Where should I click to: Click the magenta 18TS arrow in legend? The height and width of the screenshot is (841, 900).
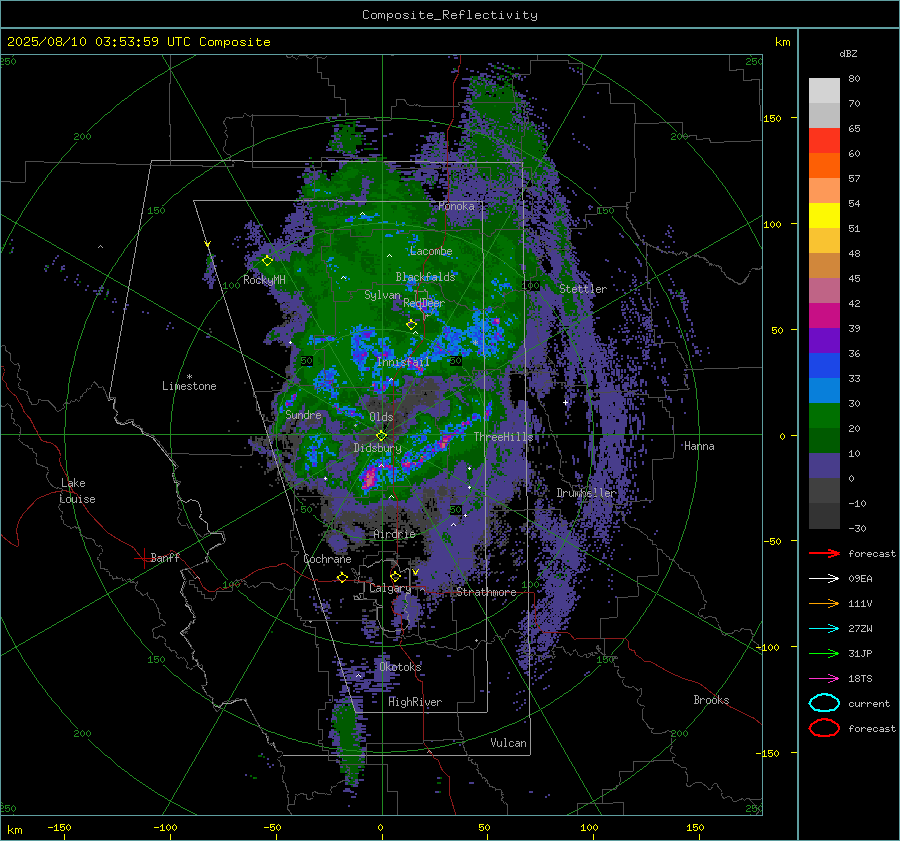pyautogui.click(x=824, y=679)
